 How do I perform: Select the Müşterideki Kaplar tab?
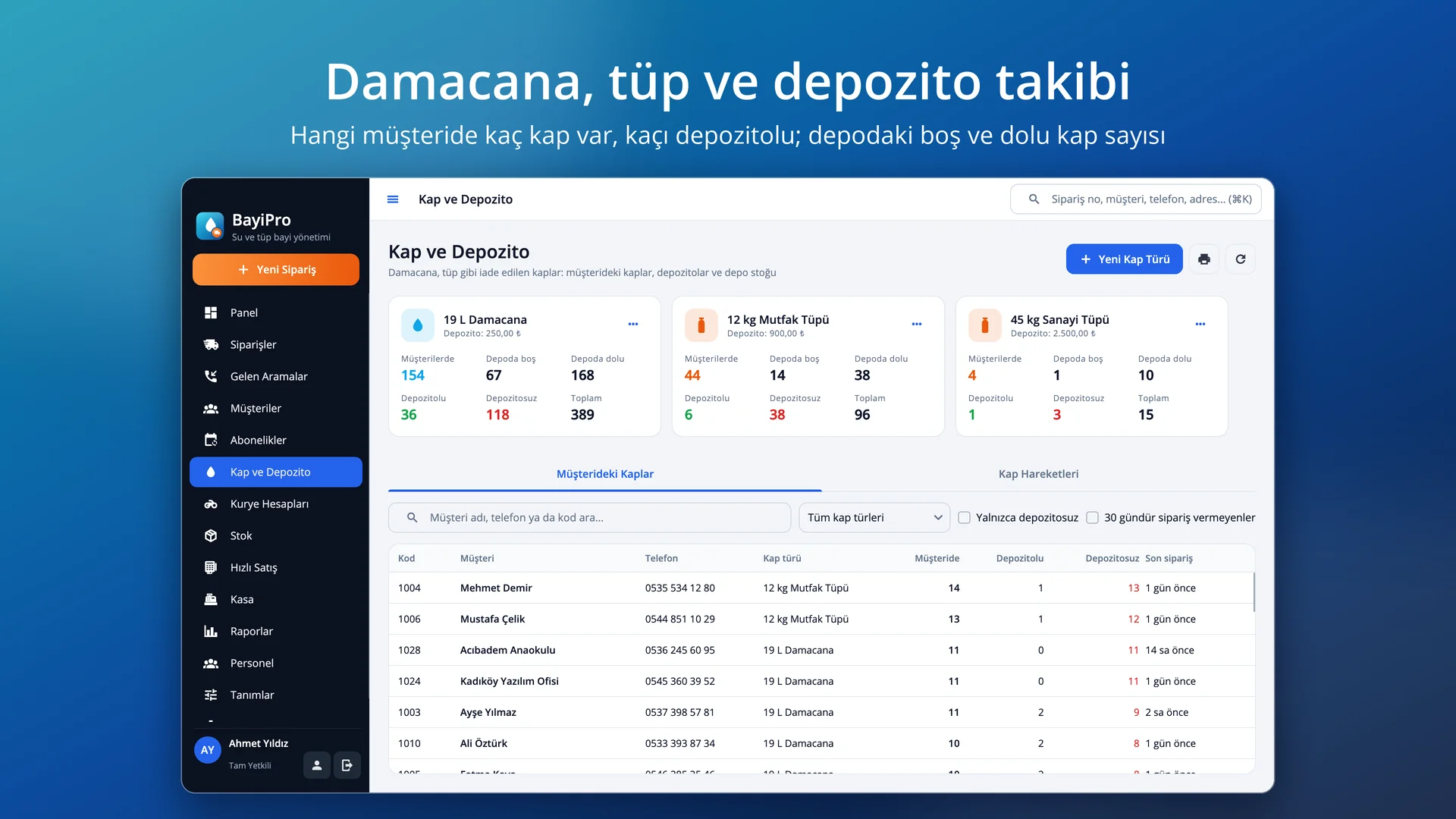click(x=605, y=474)
